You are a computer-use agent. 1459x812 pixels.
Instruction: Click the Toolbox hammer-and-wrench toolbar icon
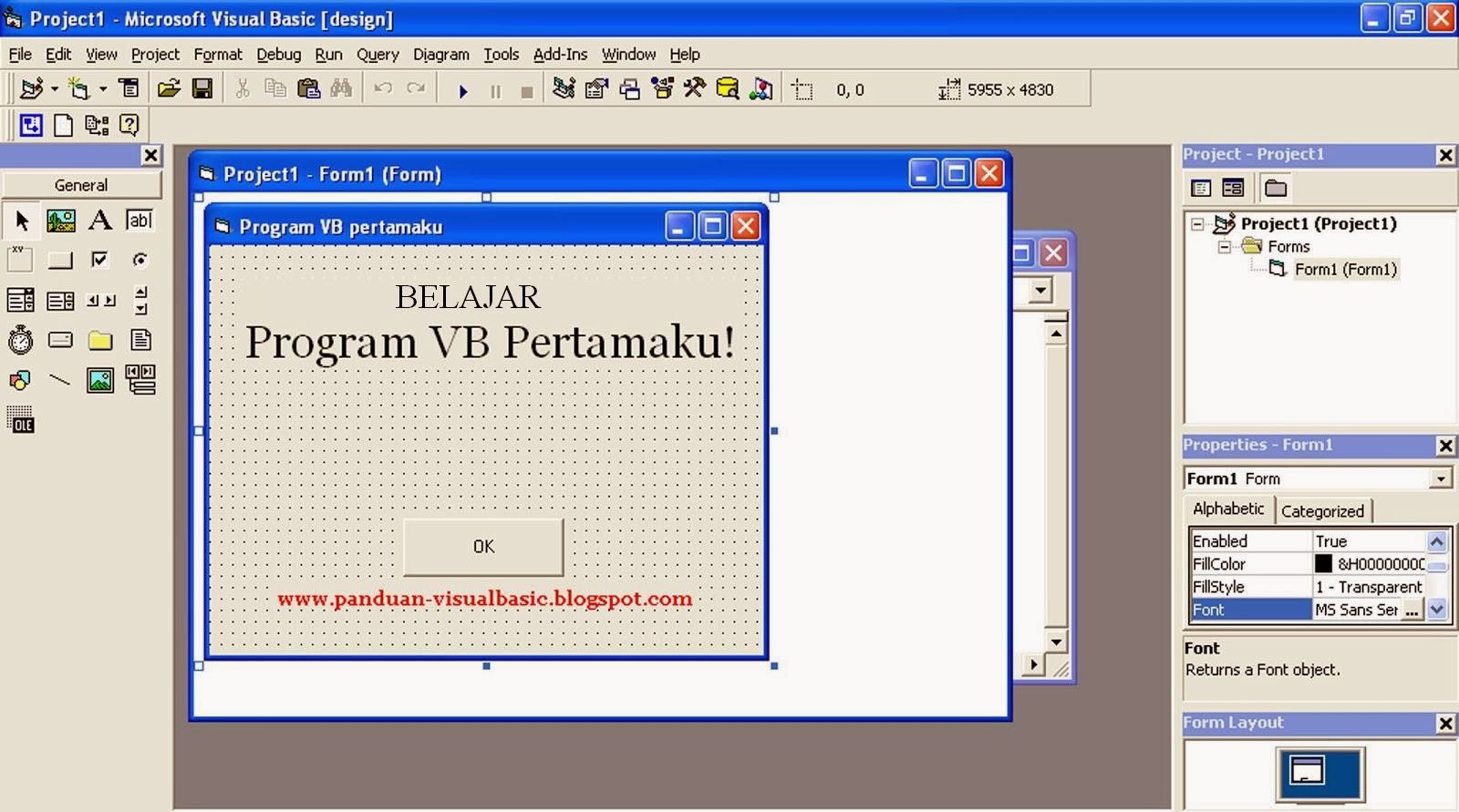(x=695, y=88)
